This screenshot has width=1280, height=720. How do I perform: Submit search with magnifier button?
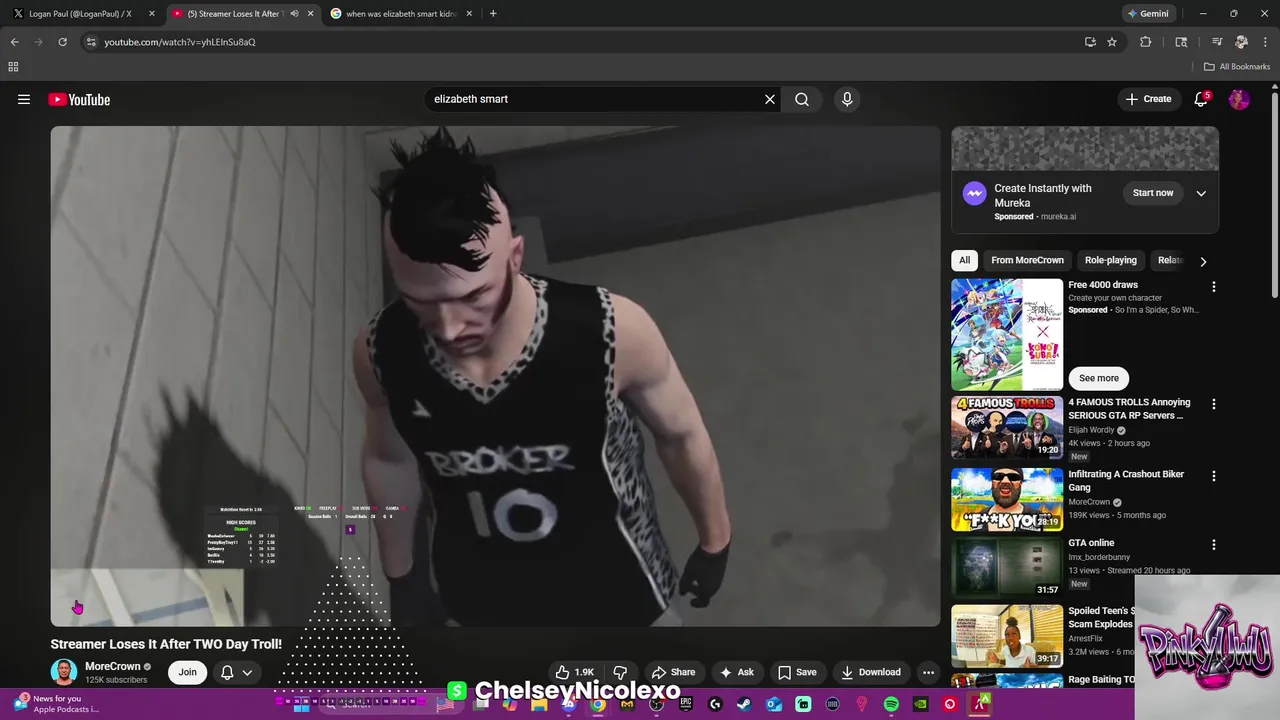point(802,99)
